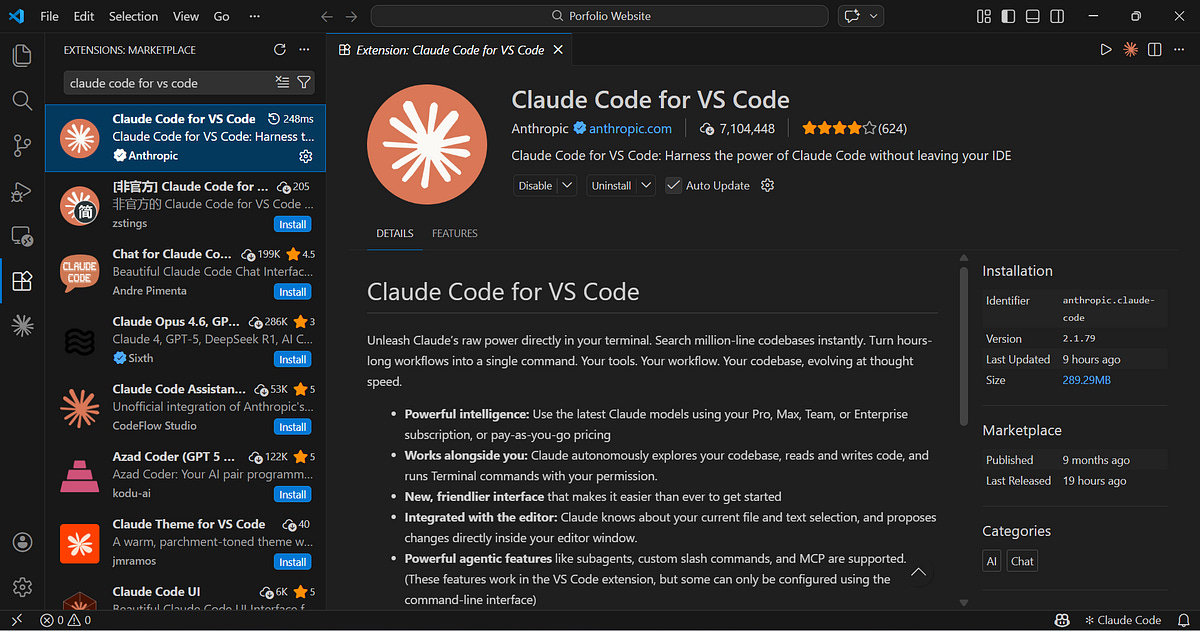The image size is (1200, 631).
Task: Select the DETAILS tab
Action: (395, 233)
